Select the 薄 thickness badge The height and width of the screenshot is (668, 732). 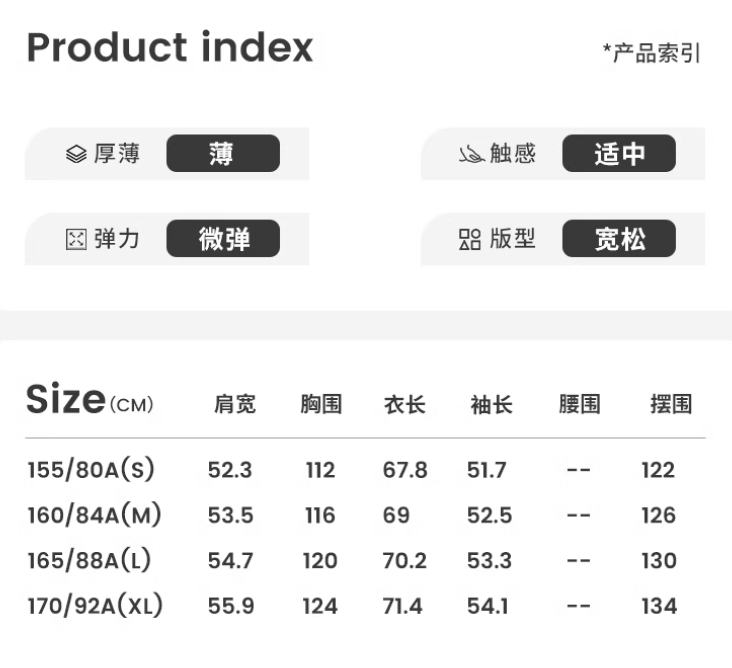pyautogui.click(x=222, y=154)
